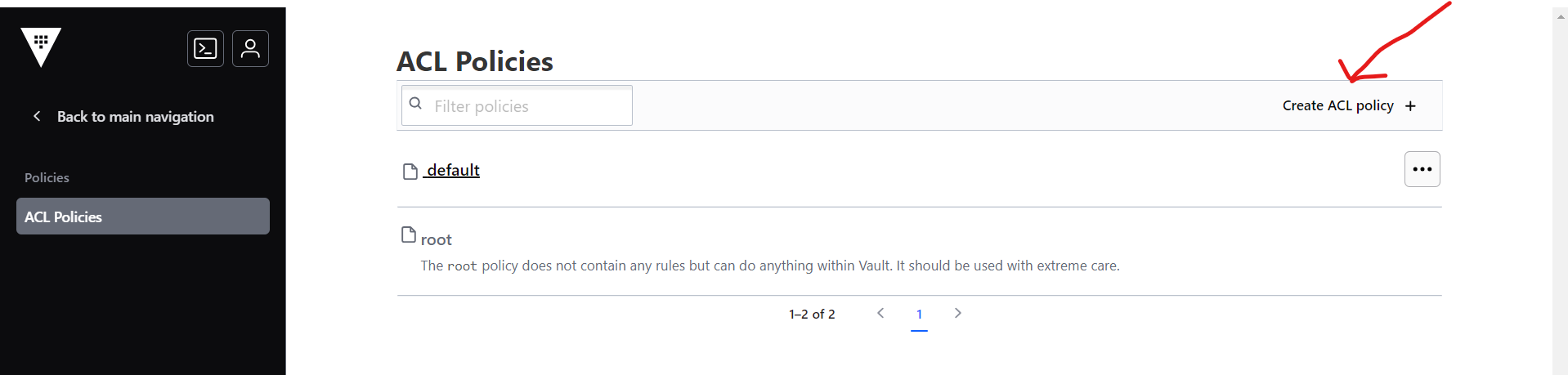This screenshot has width=1568, height=375.
Task: Go to the previous page of policies
Action: coord(880,313)
